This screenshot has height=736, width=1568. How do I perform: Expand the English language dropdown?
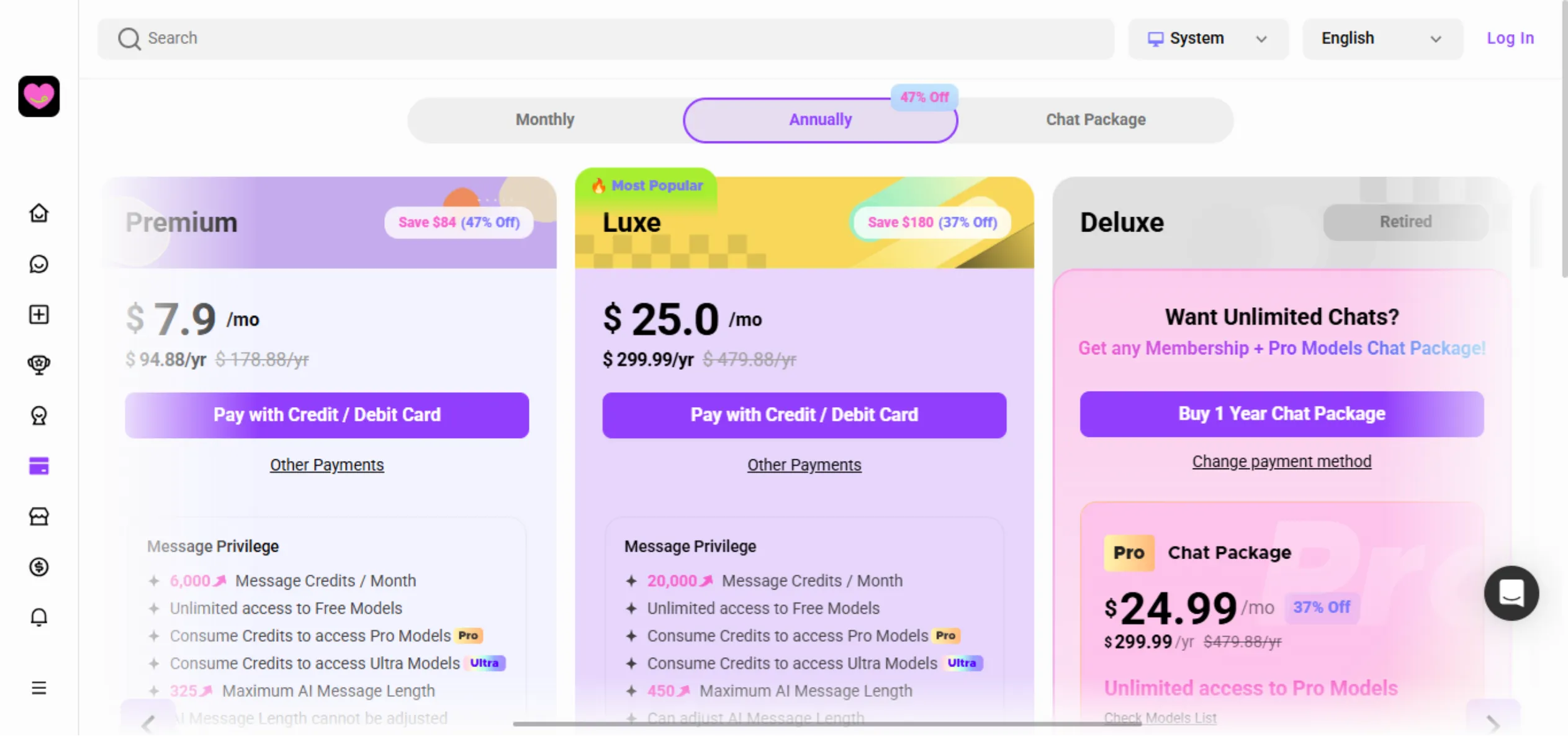tap(1382, 38)
